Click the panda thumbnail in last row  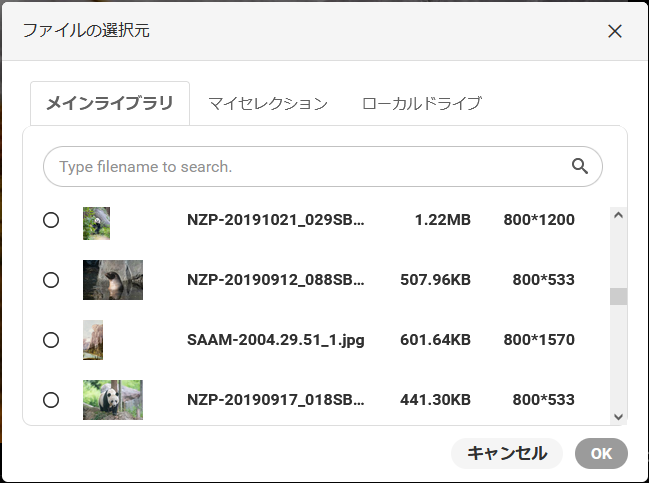point(112,400)
